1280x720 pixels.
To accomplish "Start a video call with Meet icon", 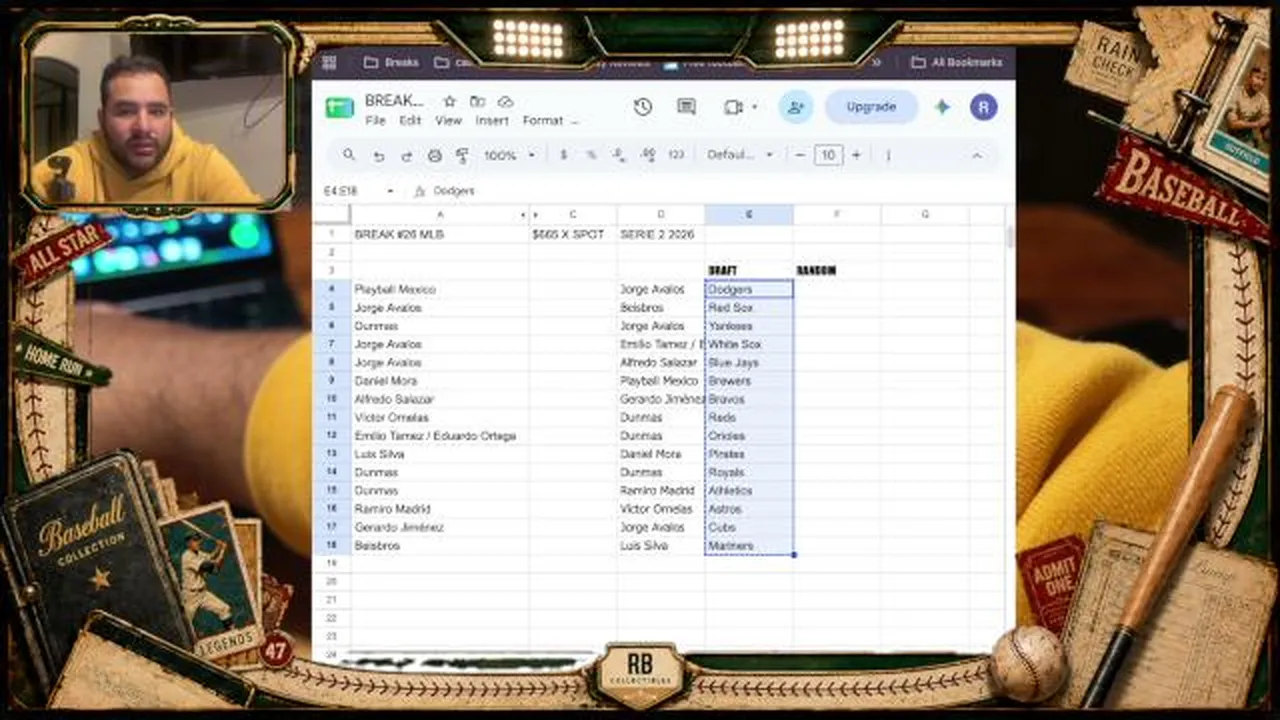I will [733, 107].
